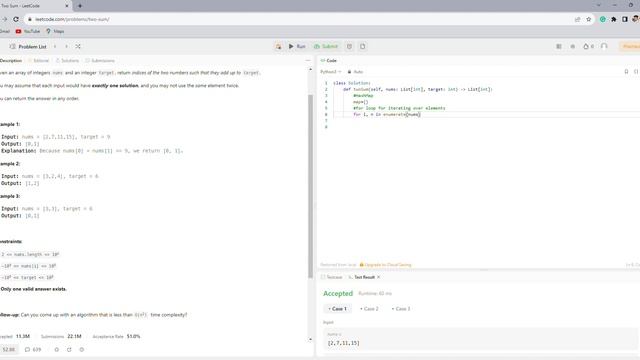Reload the browser page
The width and height of the screenshot is (640, 360).
click(x=16, y=19)
